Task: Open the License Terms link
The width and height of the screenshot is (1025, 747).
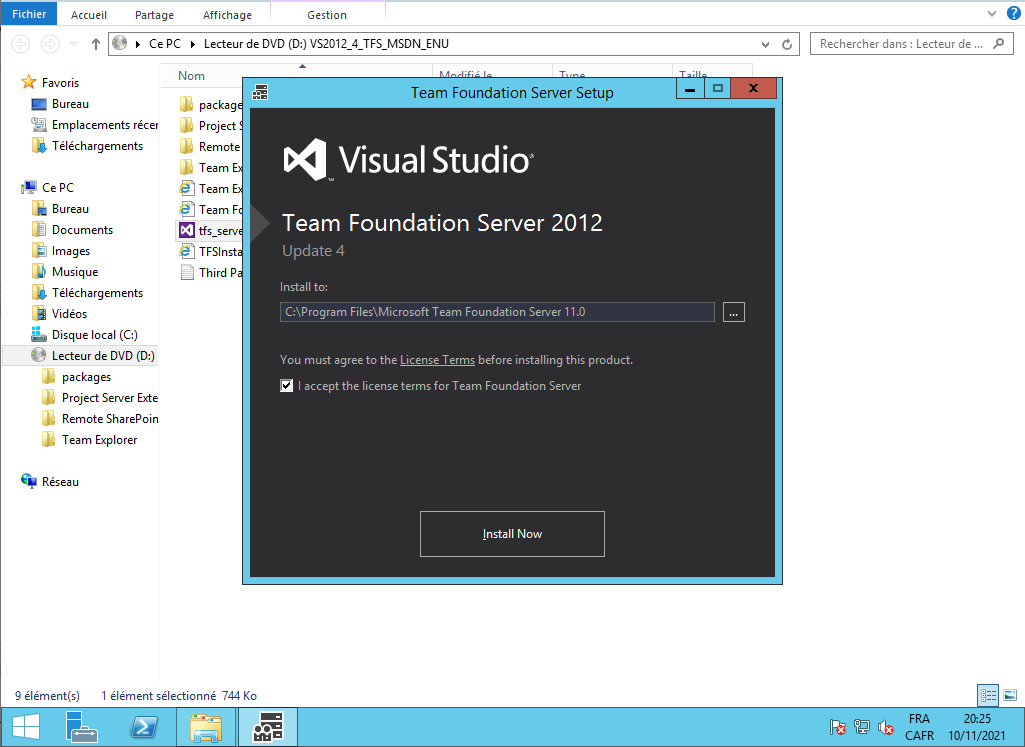Action: [x=437, y=360]
